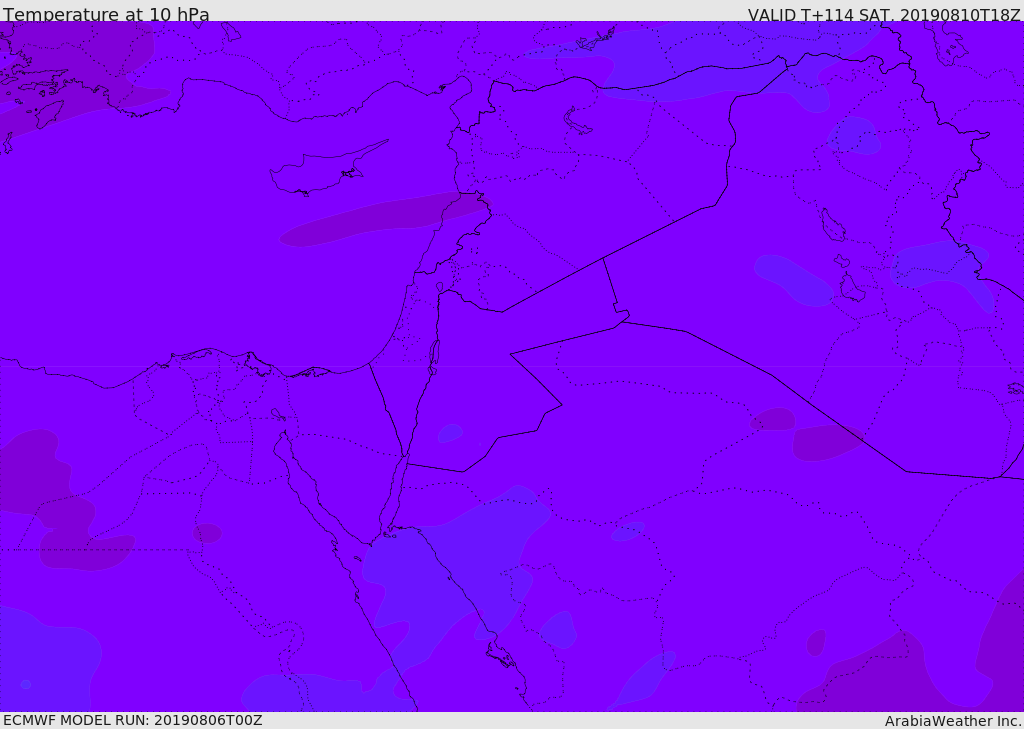The width and height of the screenshot is (1024, 729).
Task: Click the 'ECMWF MODEL RUN: 20190806T00Z' label
Action: coord(133,720)
